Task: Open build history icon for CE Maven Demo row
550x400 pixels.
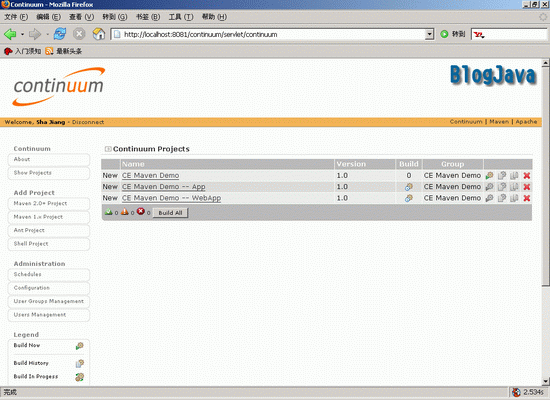Action: point(502,175)
